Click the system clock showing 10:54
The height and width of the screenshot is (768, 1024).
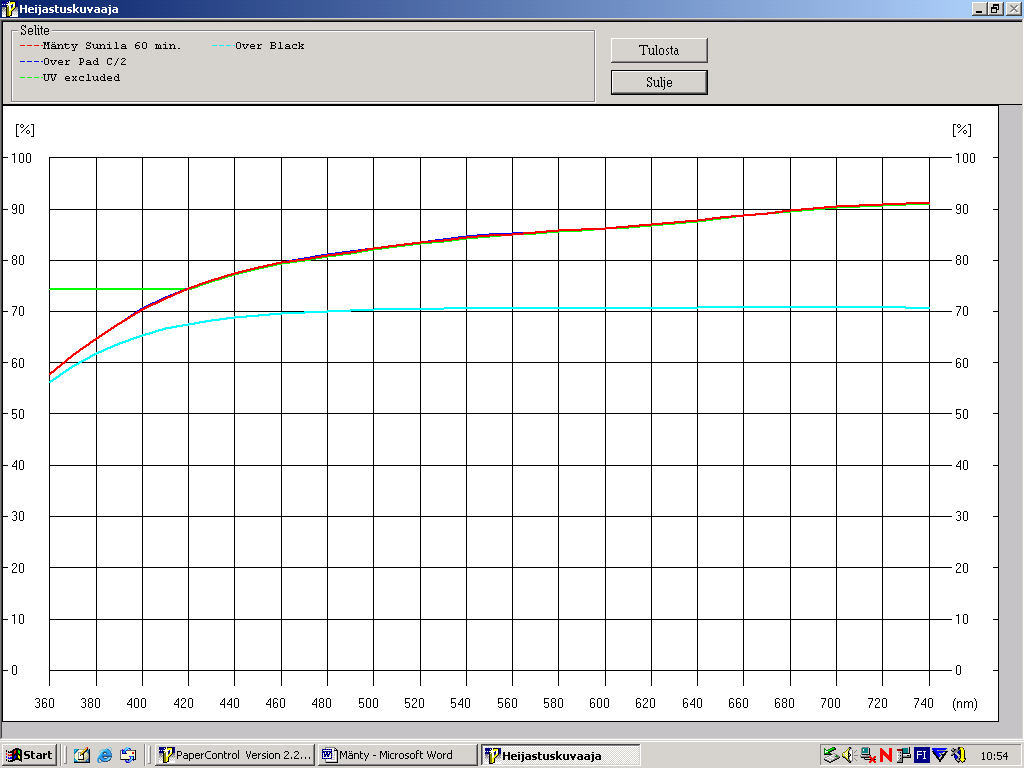point(994,756)
